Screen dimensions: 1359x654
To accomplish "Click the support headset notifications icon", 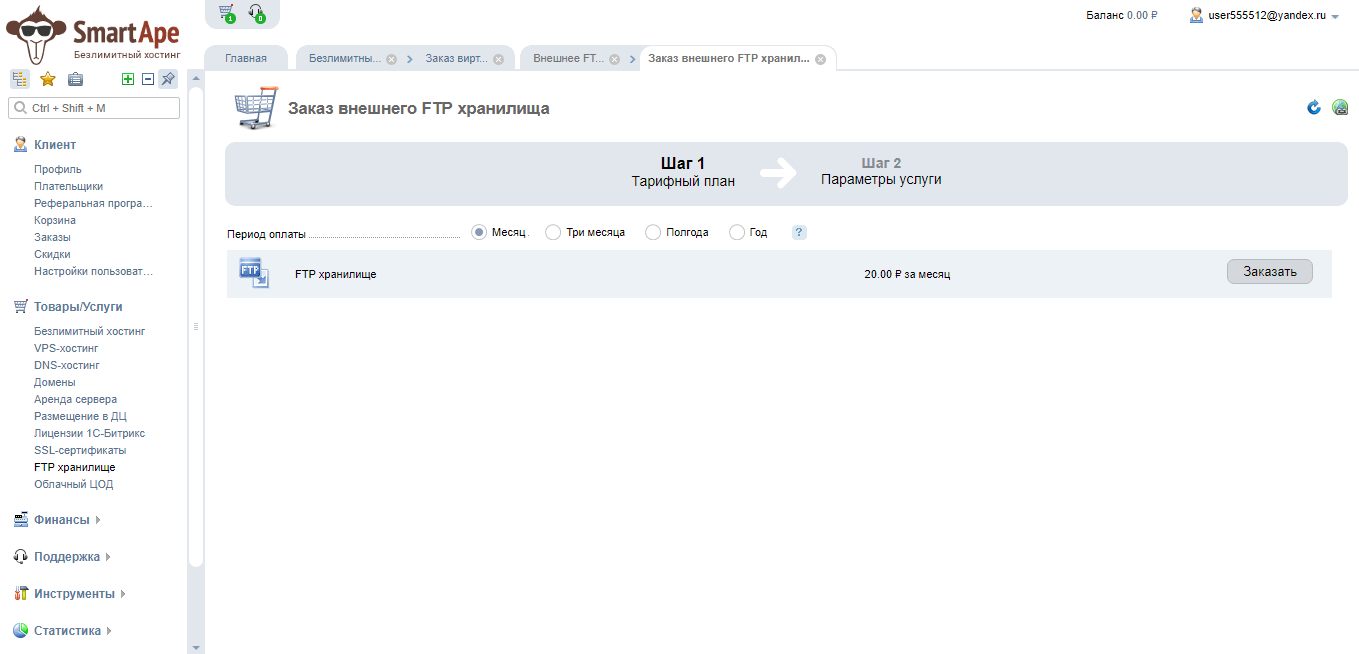I will coord(256,13).
